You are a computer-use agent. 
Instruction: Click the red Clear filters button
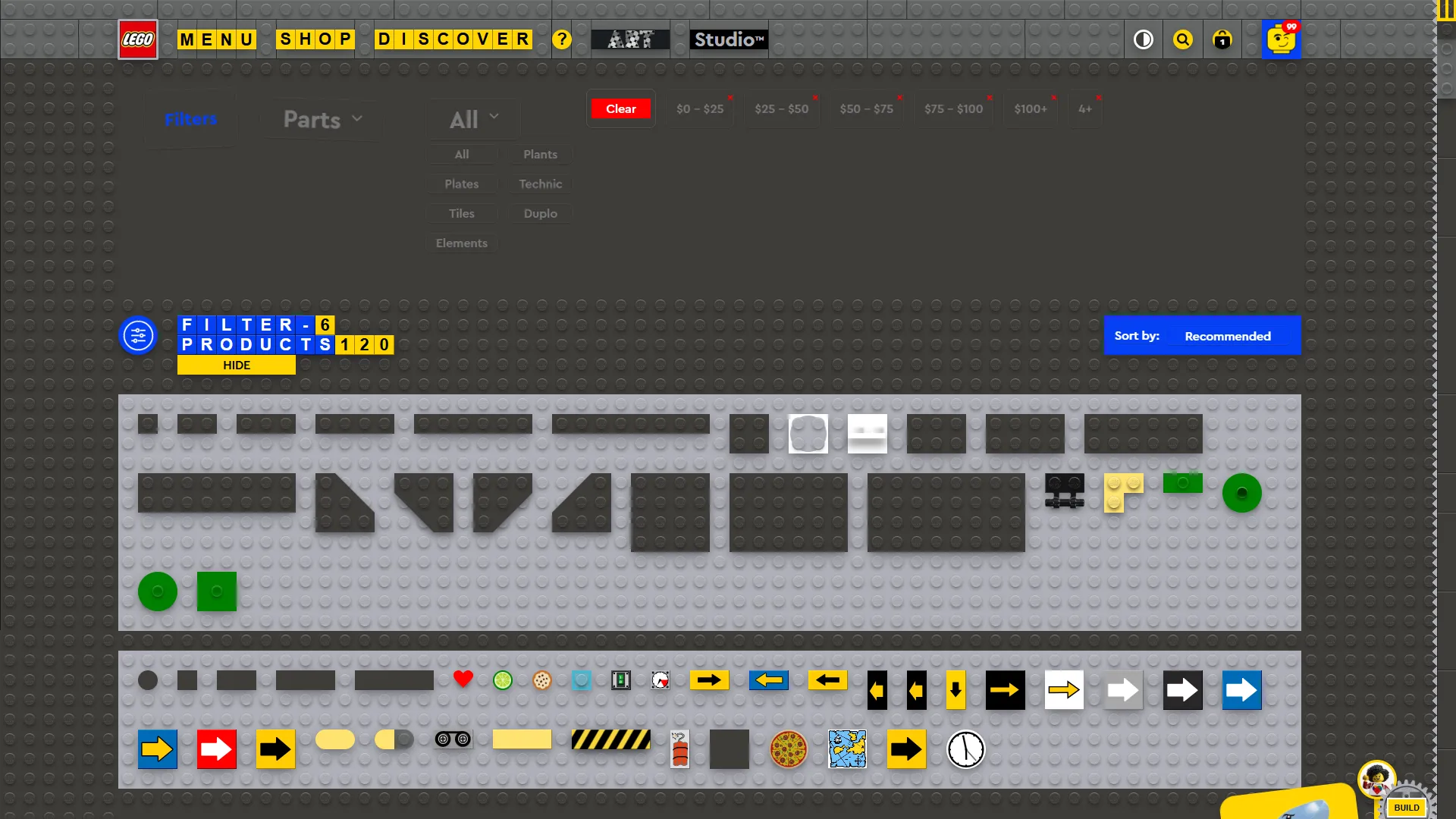point(621,108)
